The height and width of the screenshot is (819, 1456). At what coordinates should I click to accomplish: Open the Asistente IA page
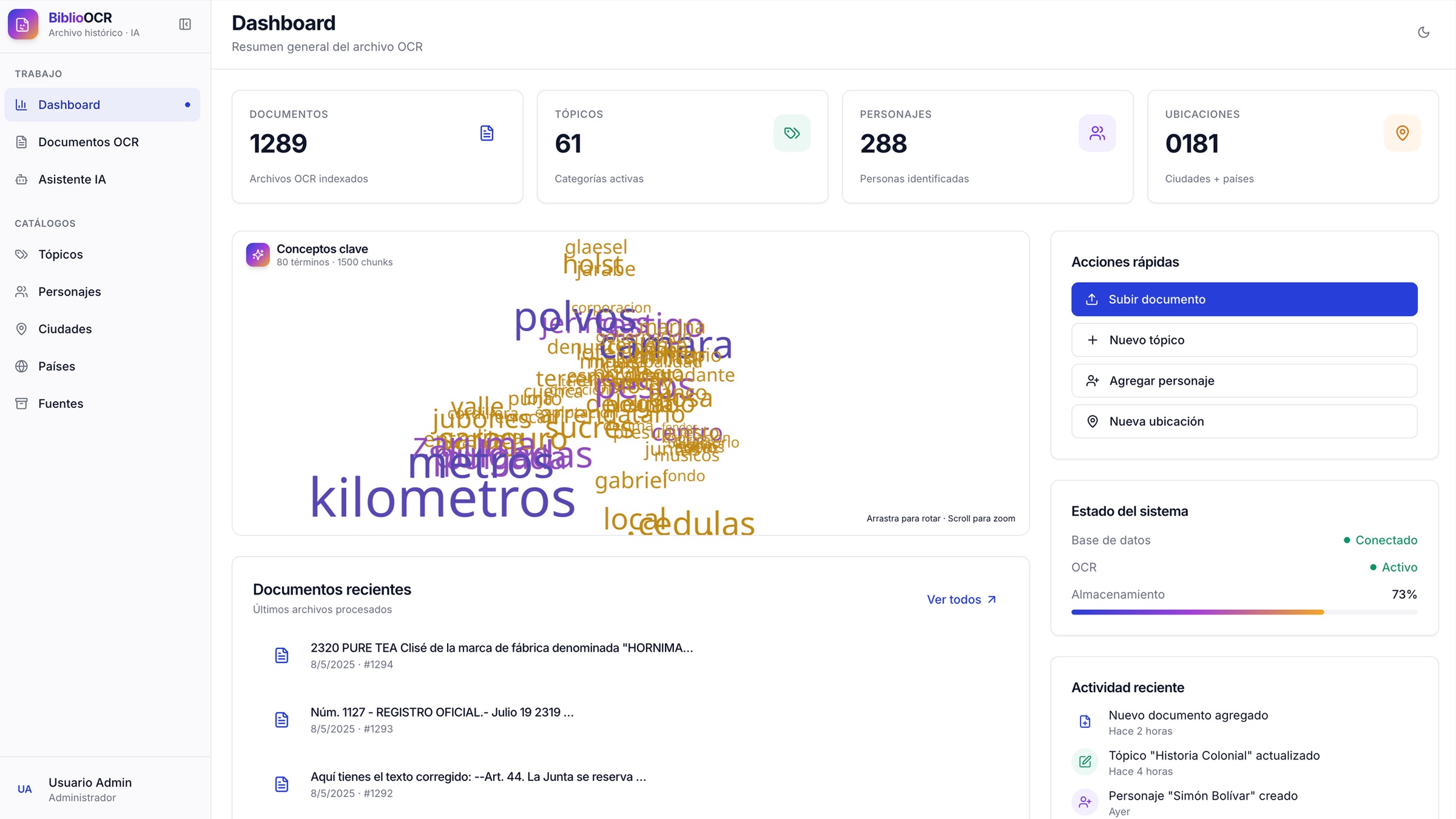click(x=102, y=179)
